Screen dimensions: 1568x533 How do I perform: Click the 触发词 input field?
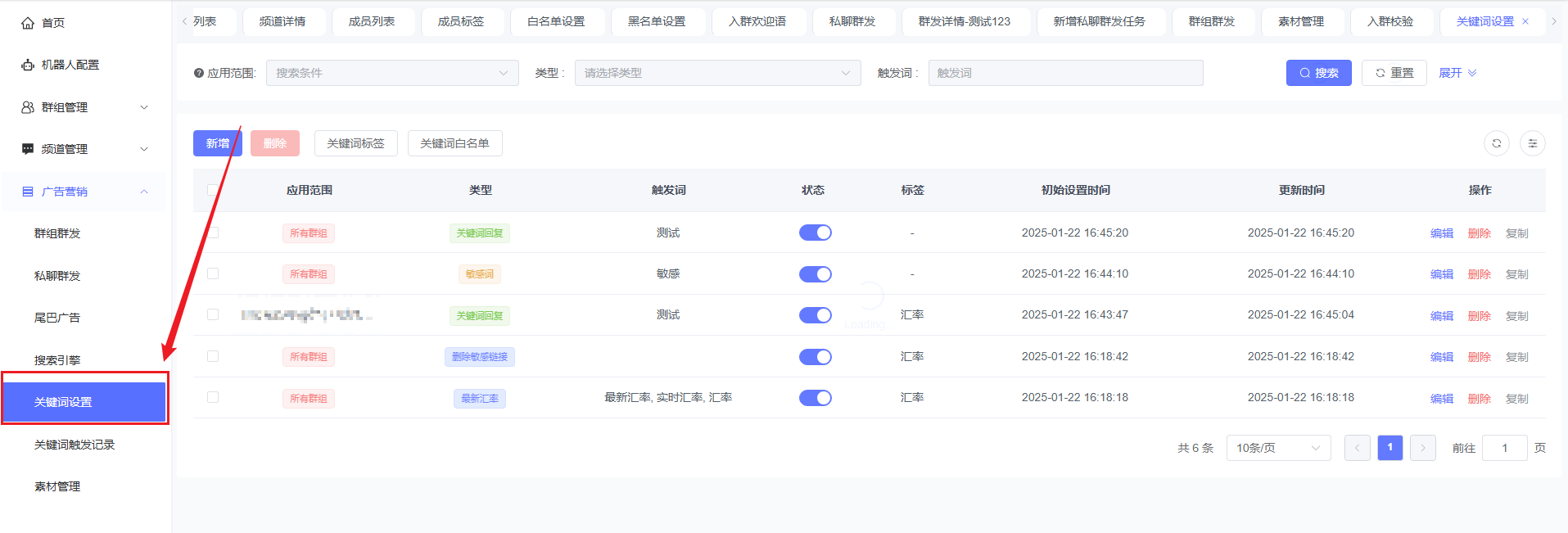tap(1064, 73)
